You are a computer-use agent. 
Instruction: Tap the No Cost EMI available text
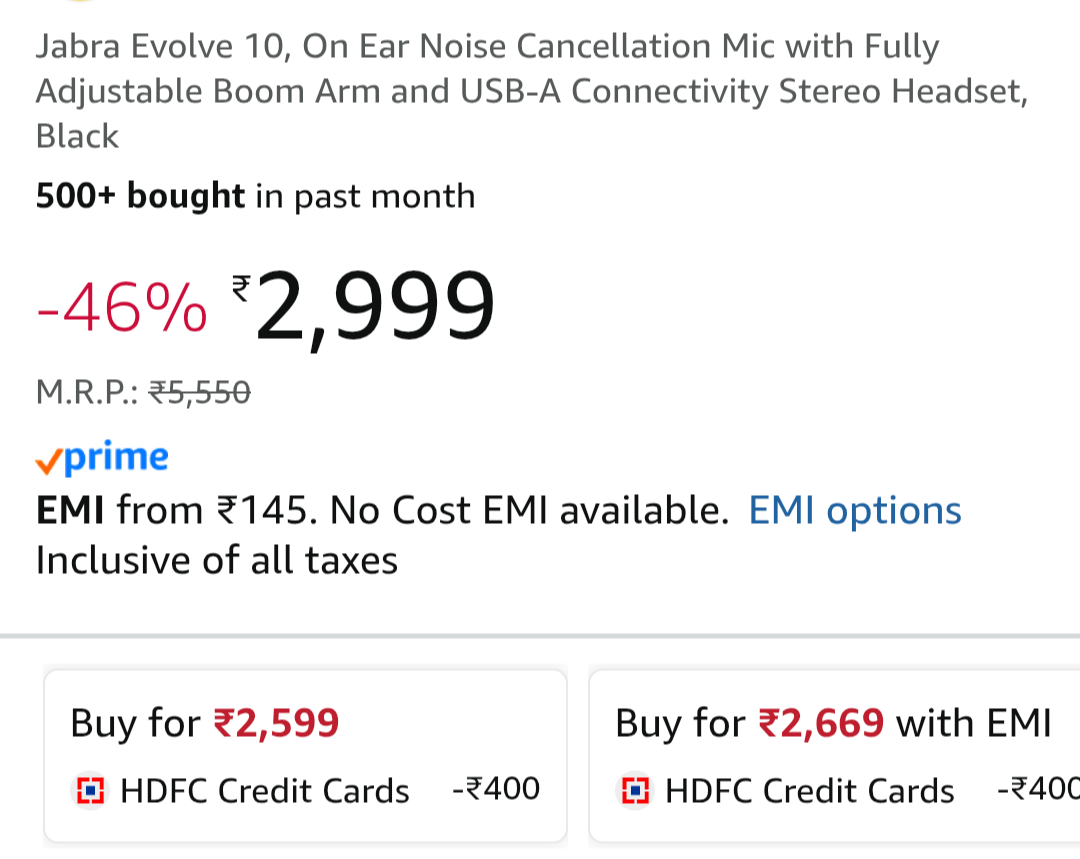529,511
